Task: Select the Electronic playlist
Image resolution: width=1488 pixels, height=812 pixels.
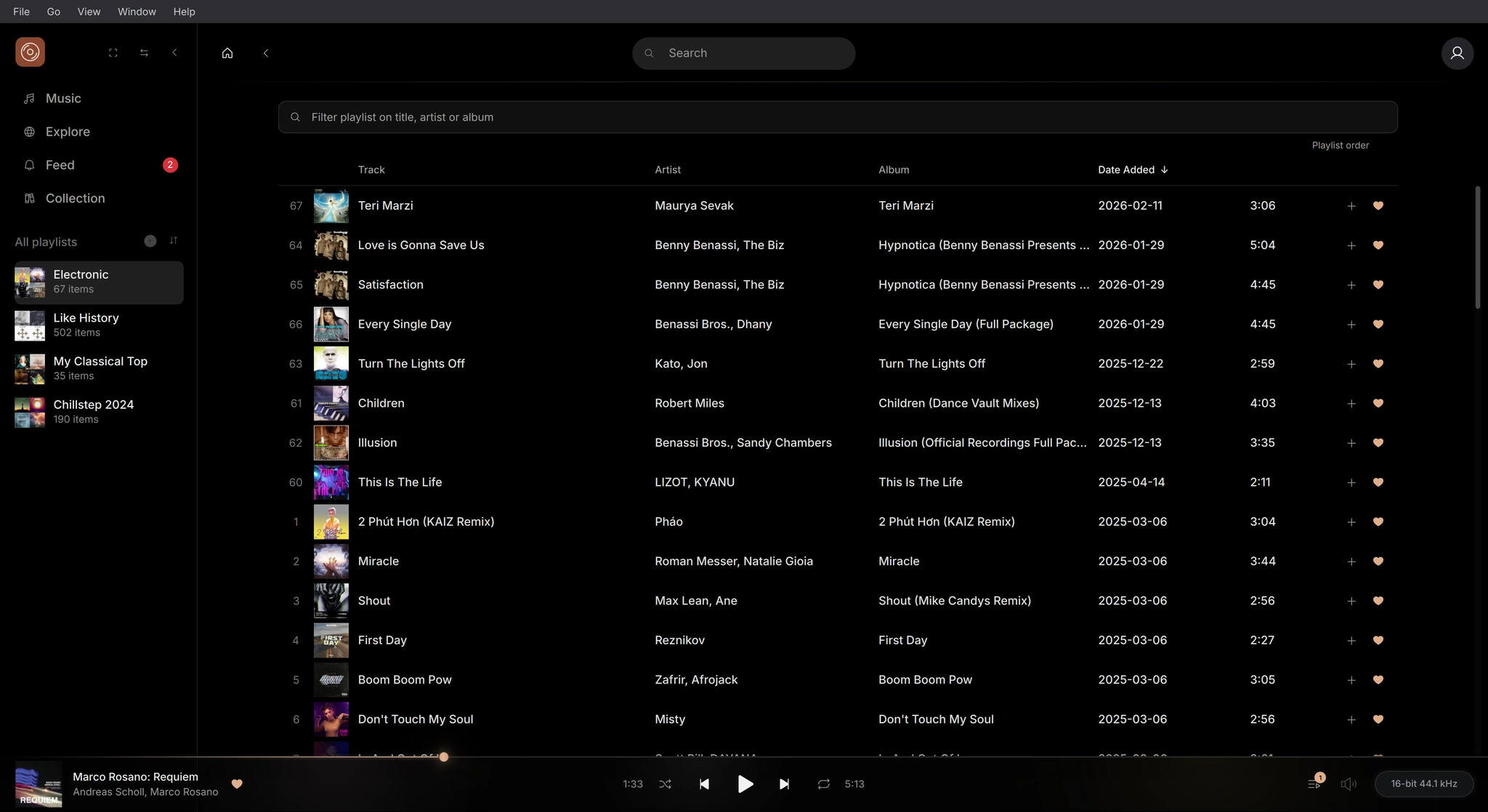Action: click(x=99, y=282)
